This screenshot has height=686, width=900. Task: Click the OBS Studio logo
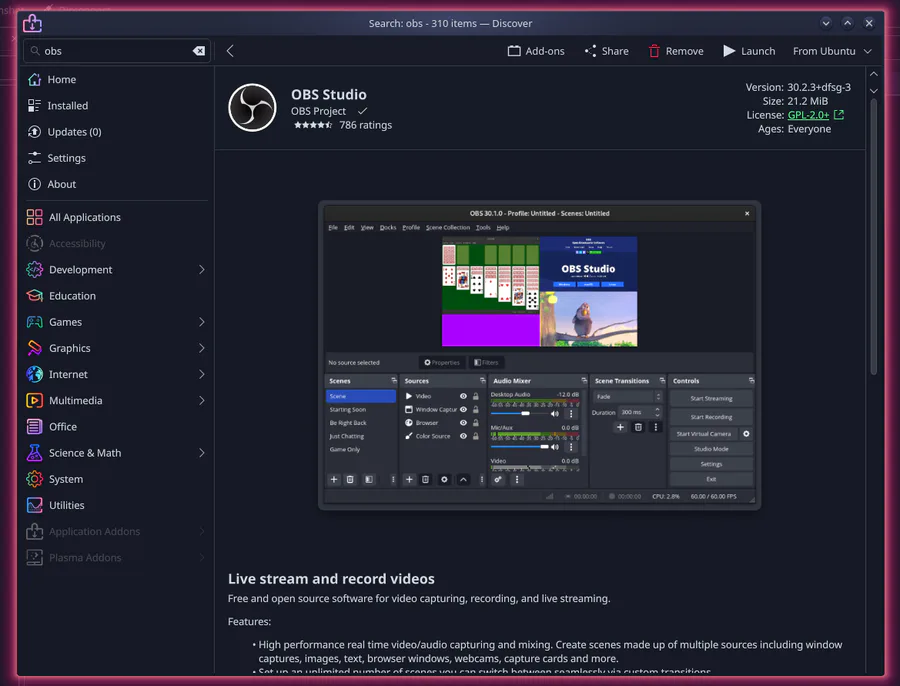pos(253,107)
